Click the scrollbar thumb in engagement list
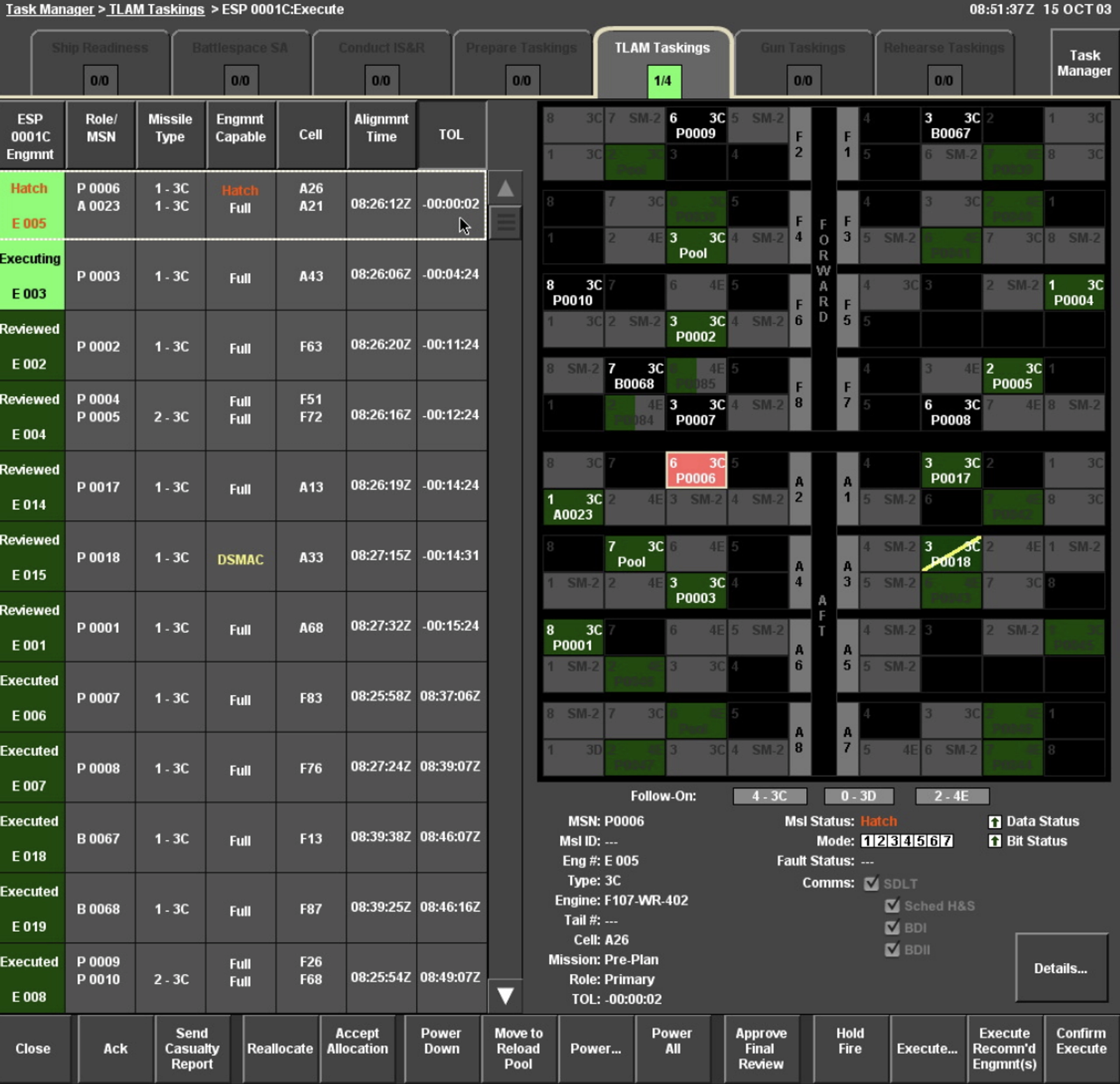1120x1084 pixels. (506, 222)
